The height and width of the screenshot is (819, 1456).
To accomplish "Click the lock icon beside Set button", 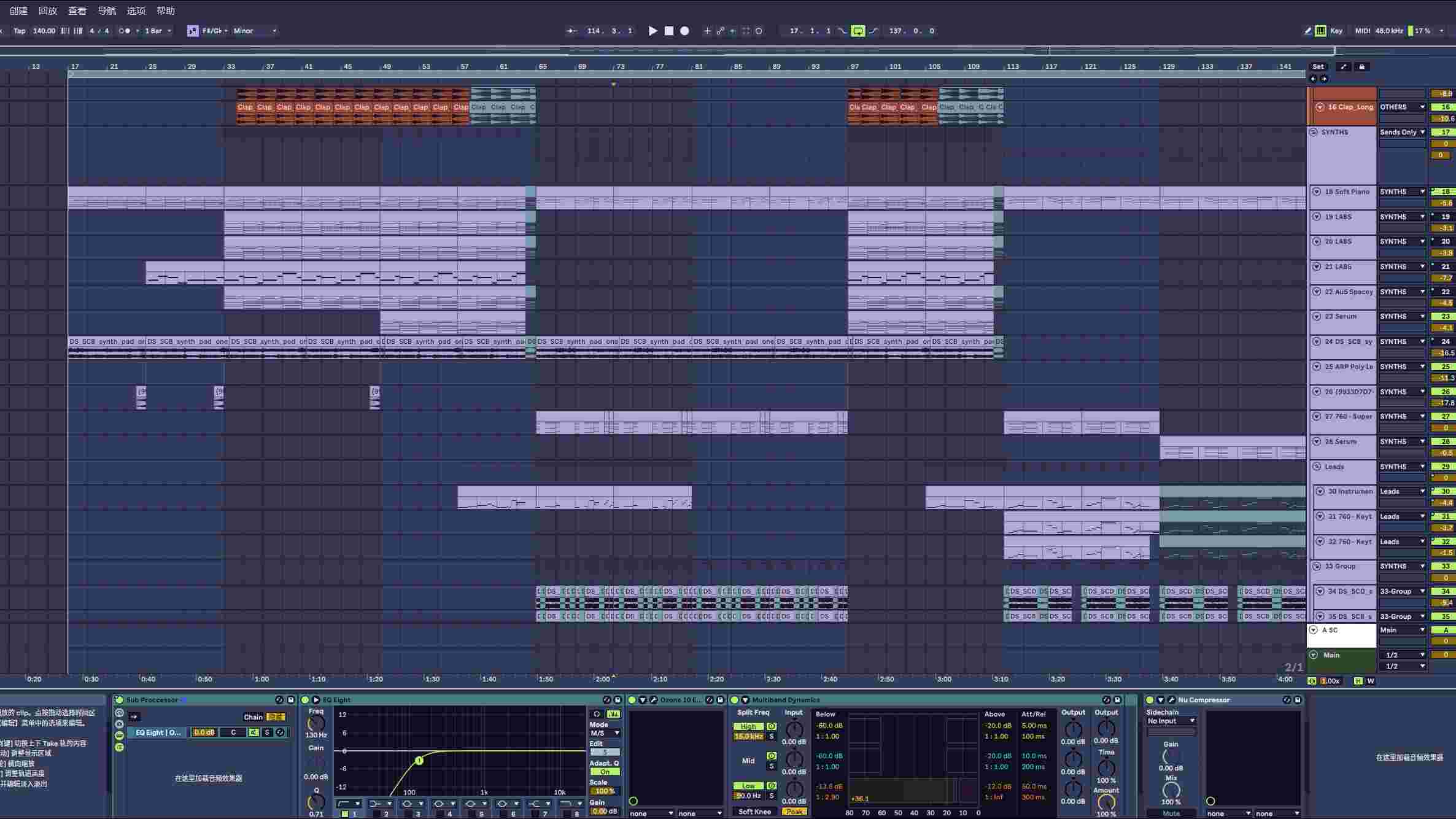I will click(x=1361, y=67).
